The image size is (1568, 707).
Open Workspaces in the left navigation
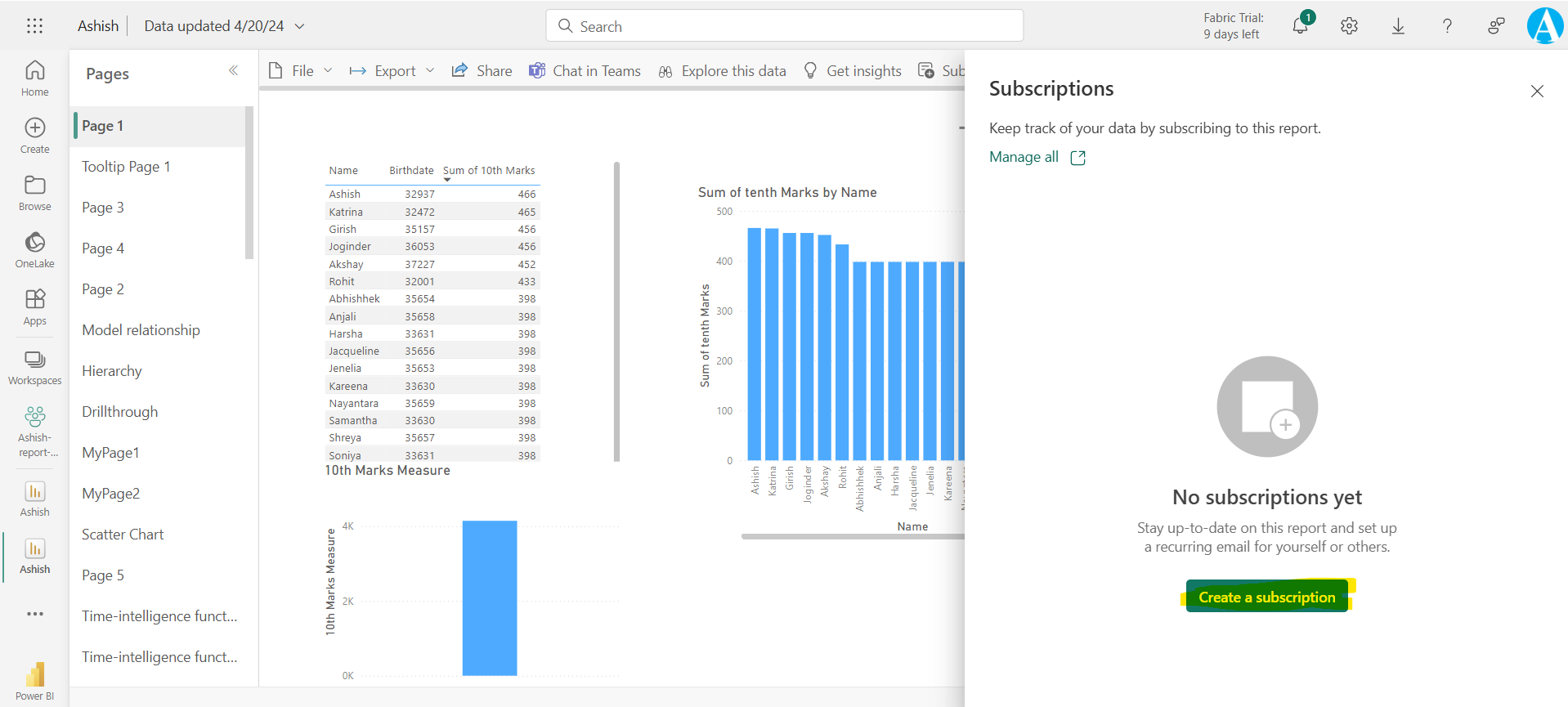pos(34,368)
